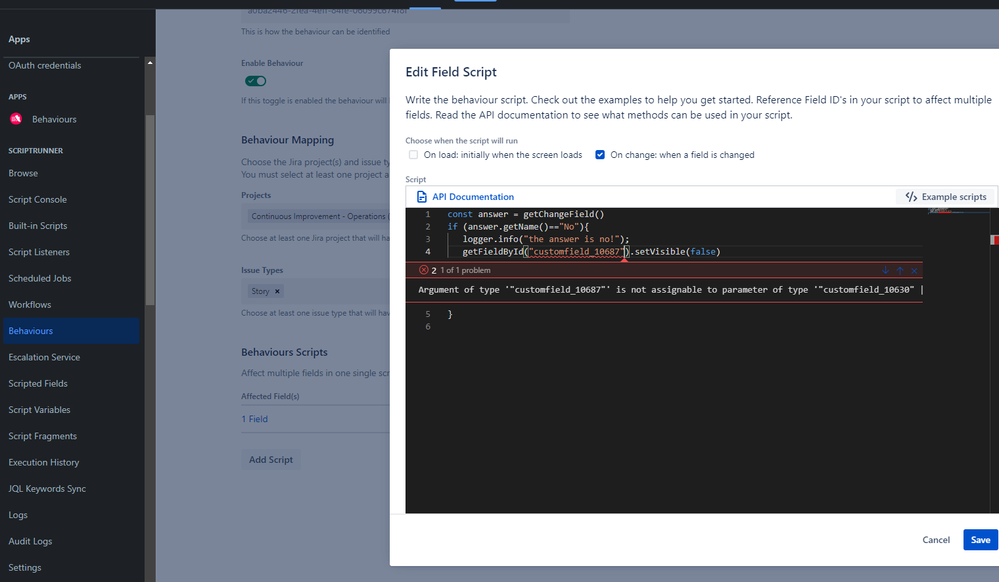Go to next problem with down arrow
This screenshot has width=999, height=582.
pyautogui.click(x=886, y=270)
